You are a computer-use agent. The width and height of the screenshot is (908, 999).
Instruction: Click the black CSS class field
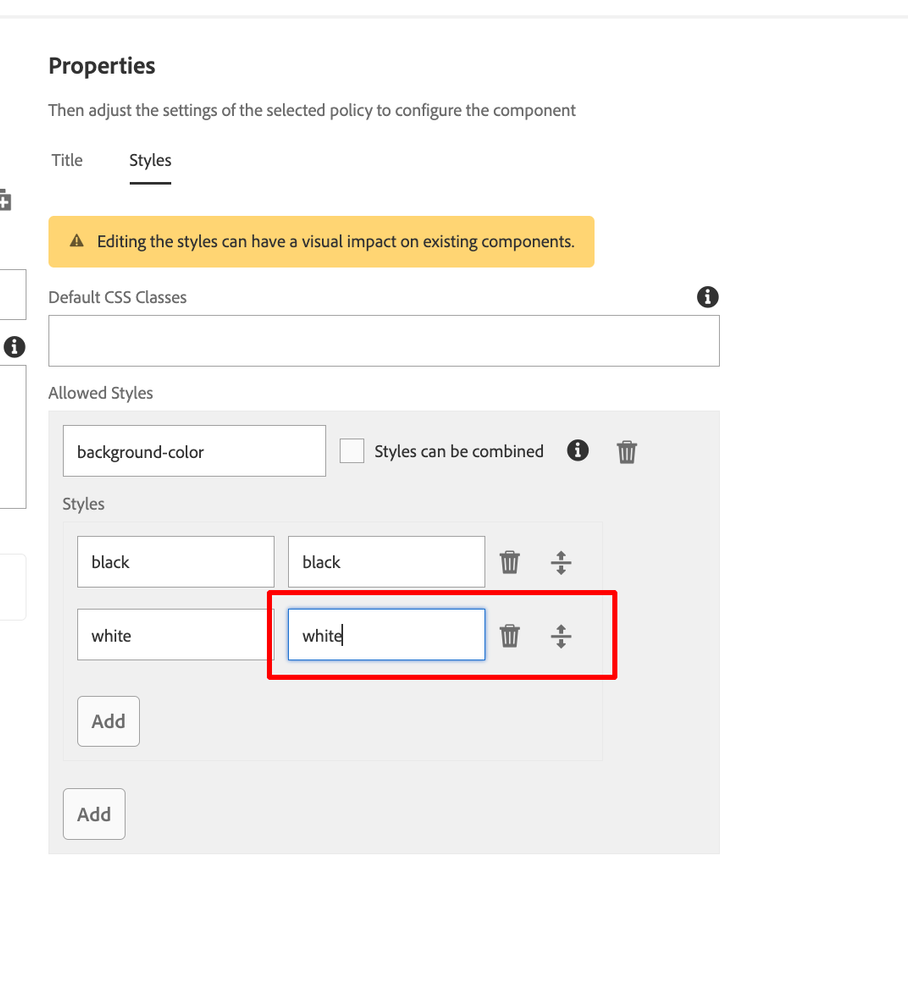click(x=386, y=562)
